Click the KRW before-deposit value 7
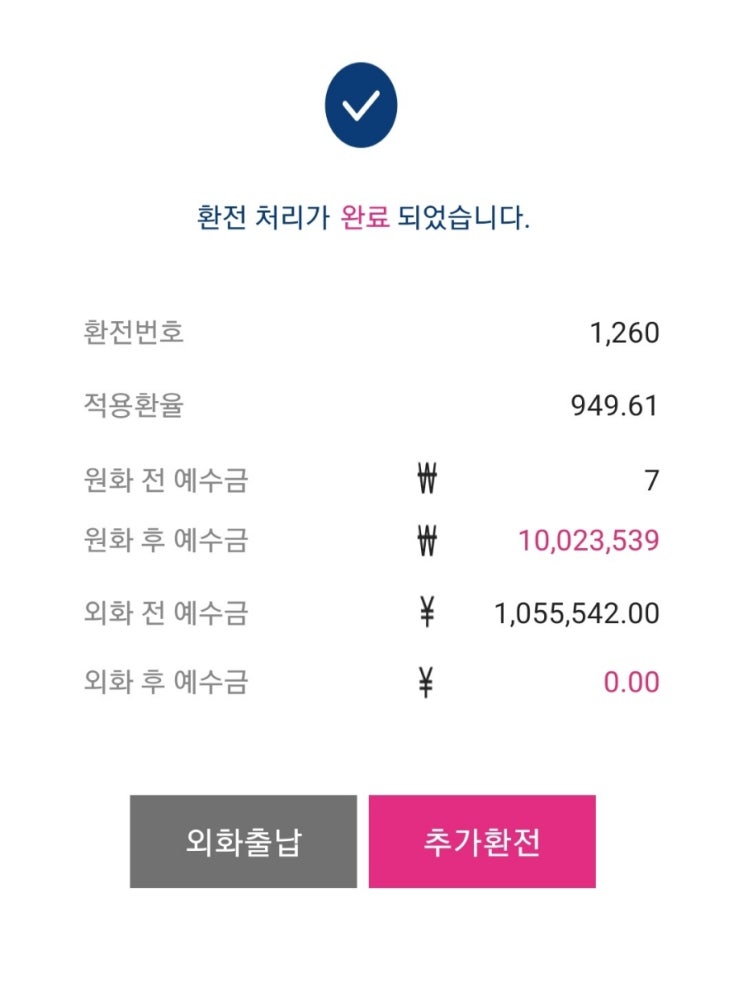Viewport: 743px width, 1007px height. coord(652,481)
